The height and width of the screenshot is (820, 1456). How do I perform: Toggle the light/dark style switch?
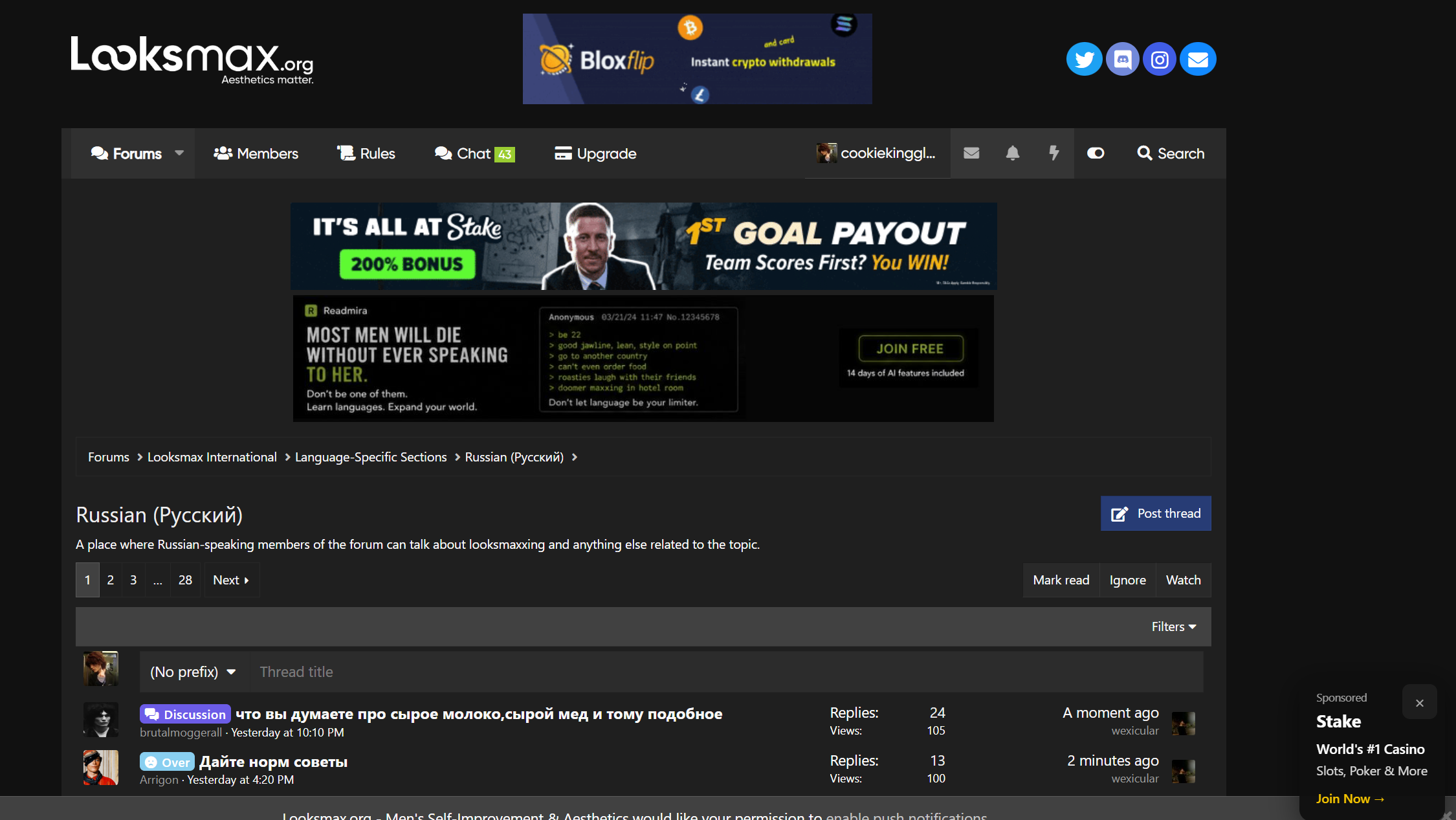(1096, 153)
